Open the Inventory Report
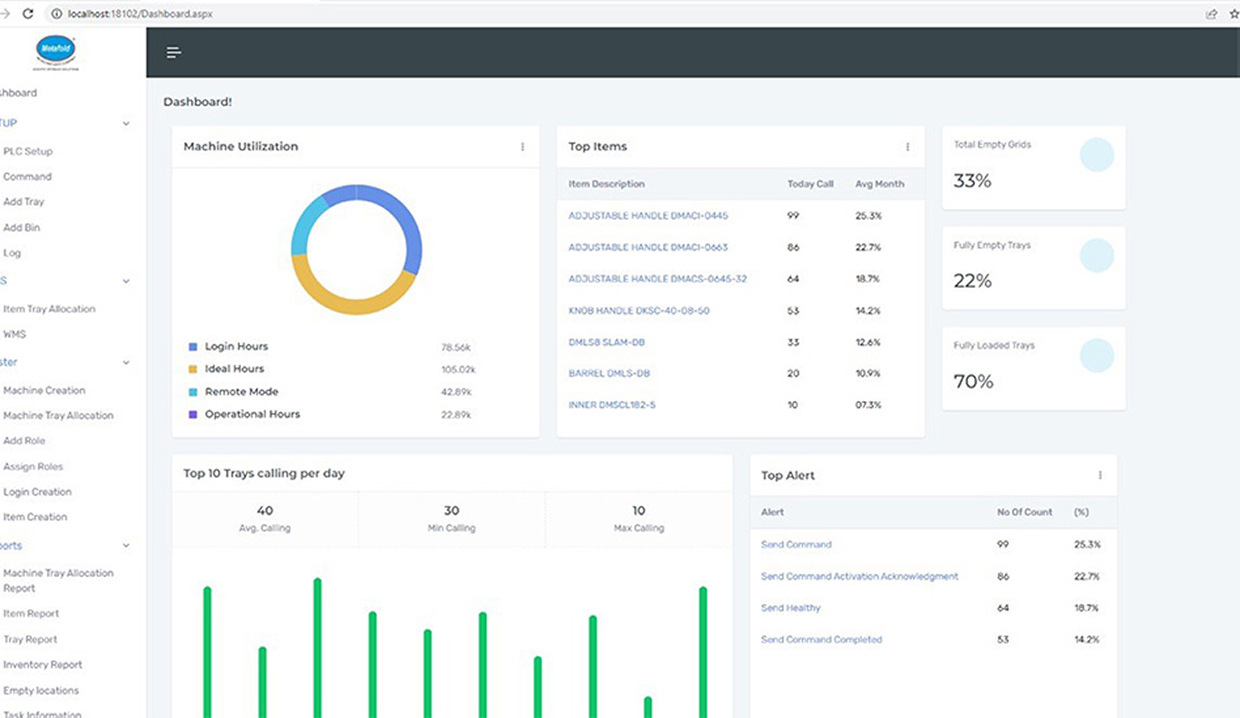 [43, 665]
